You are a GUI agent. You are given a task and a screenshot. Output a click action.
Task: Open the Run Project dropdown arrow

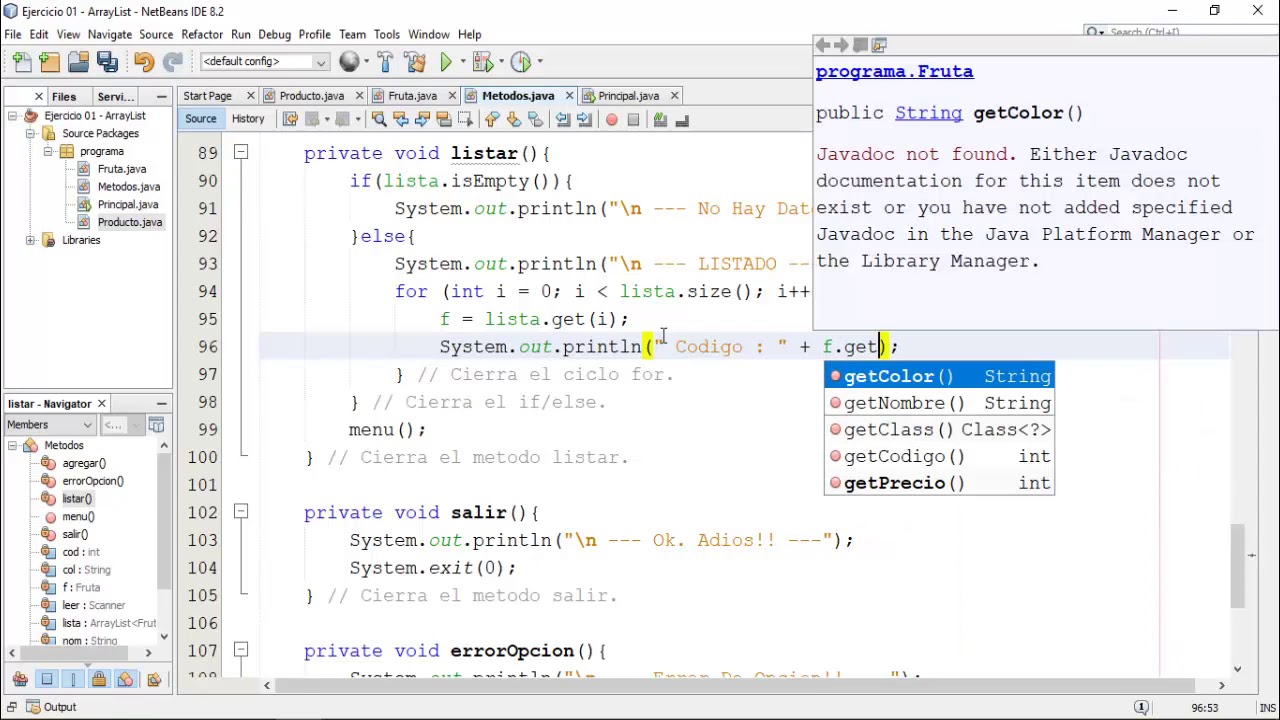coord(463,62)
